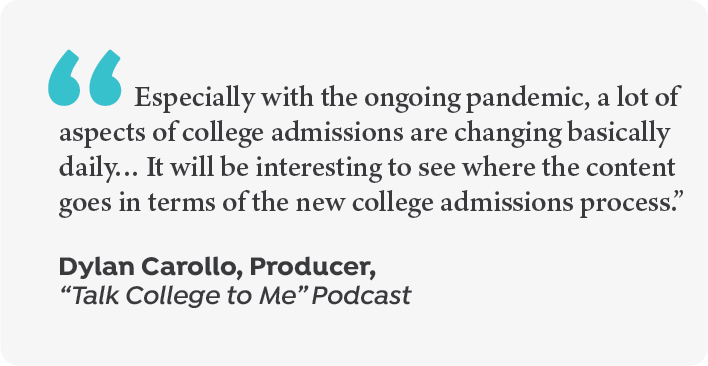The height and width of the screenshot is (366, 708).
Task: Click the teal opening quotation mark icon
Action: (85, 78)
